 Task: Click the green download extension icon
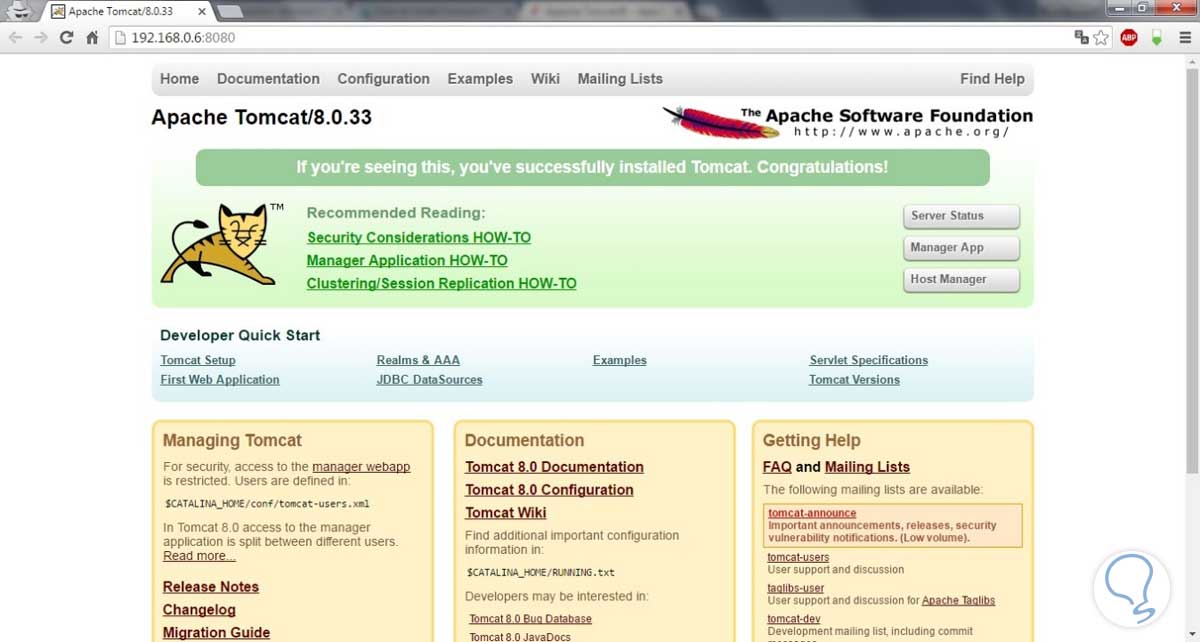point(1156,38)
